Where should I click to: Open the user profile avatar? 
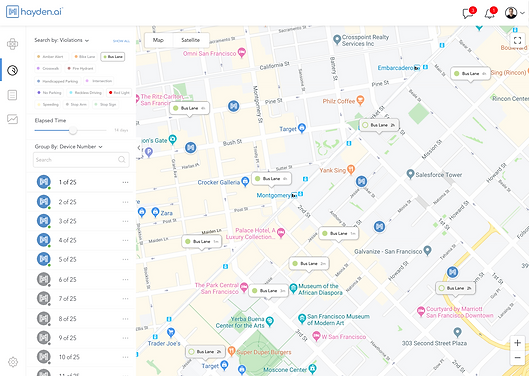tap(511, 13)
